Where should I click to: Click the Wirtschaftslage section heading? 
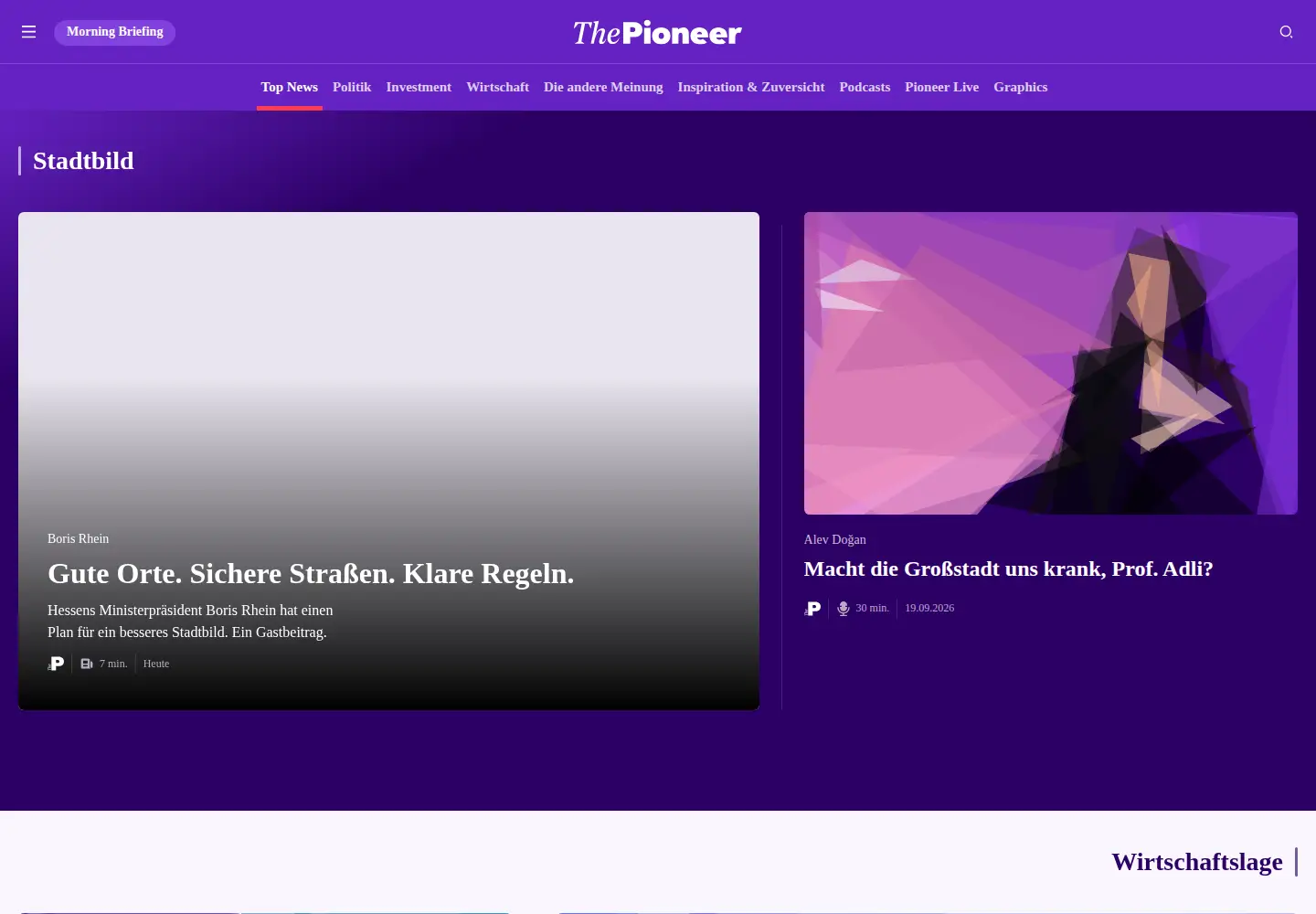1197,862
